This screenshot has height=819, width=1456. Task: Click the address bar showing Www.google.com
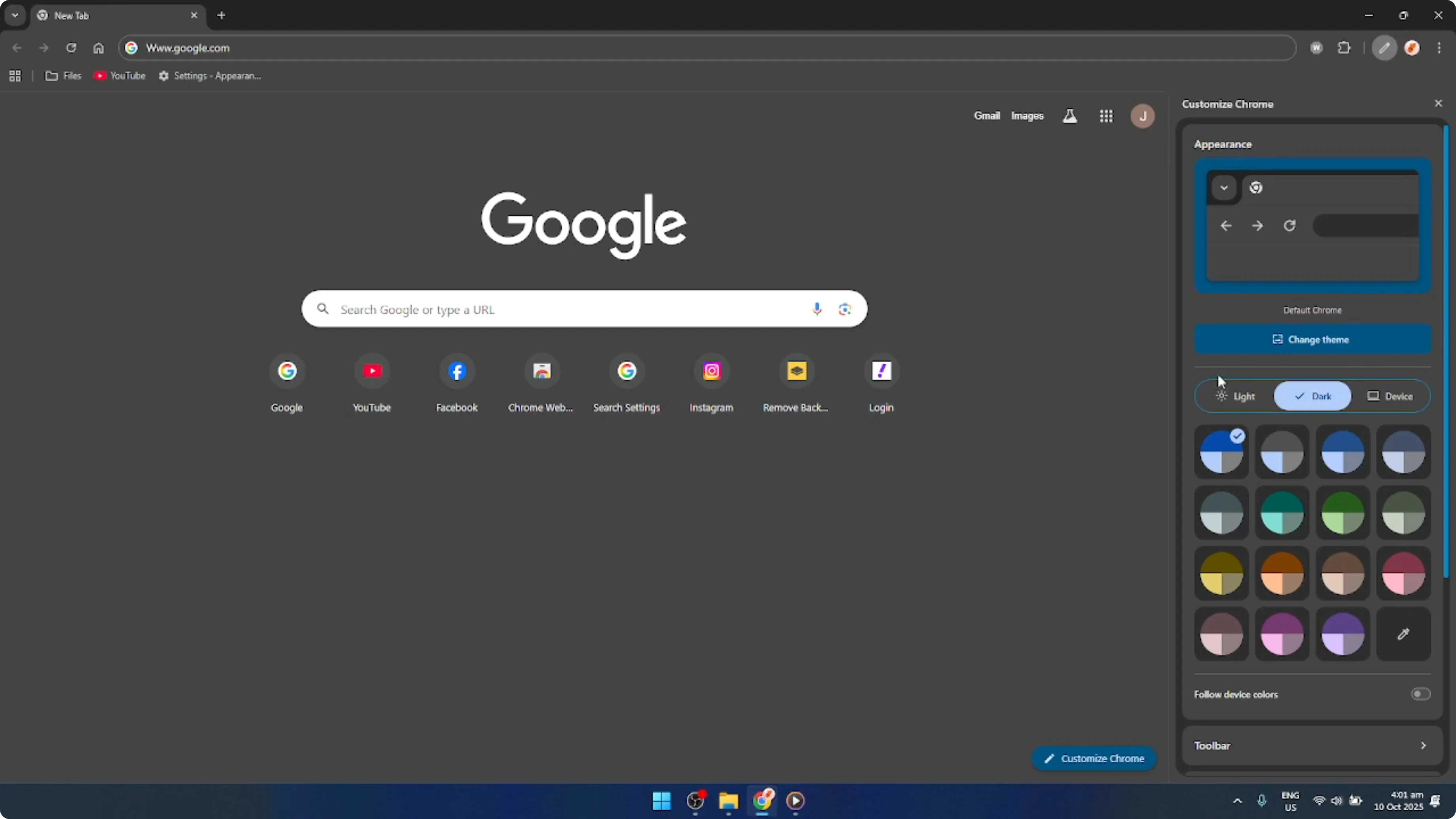coord(707,48)
